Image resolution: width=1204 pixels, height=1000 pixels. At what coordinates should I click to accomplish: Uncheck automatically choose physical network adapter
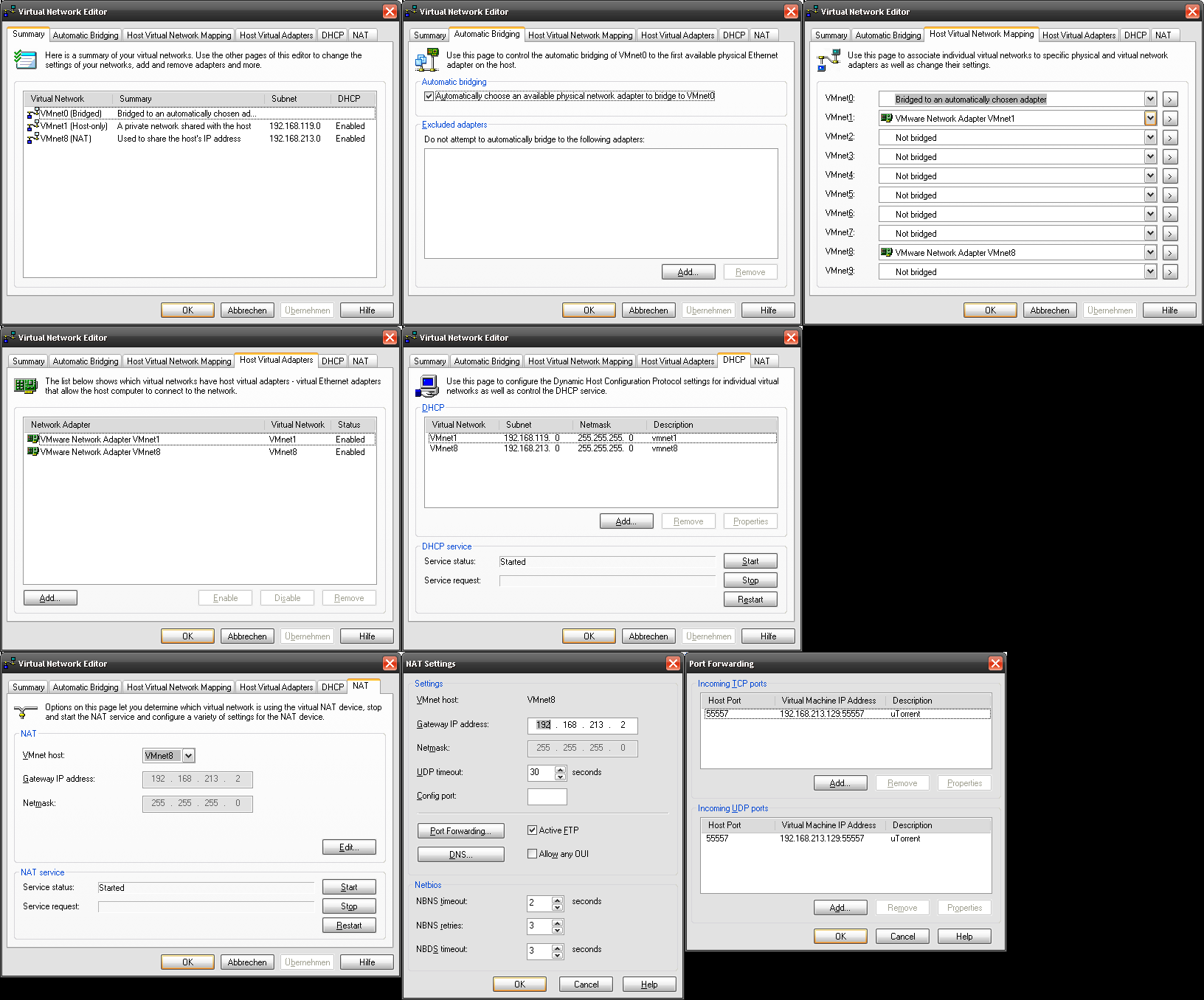(x=429, y=96)
